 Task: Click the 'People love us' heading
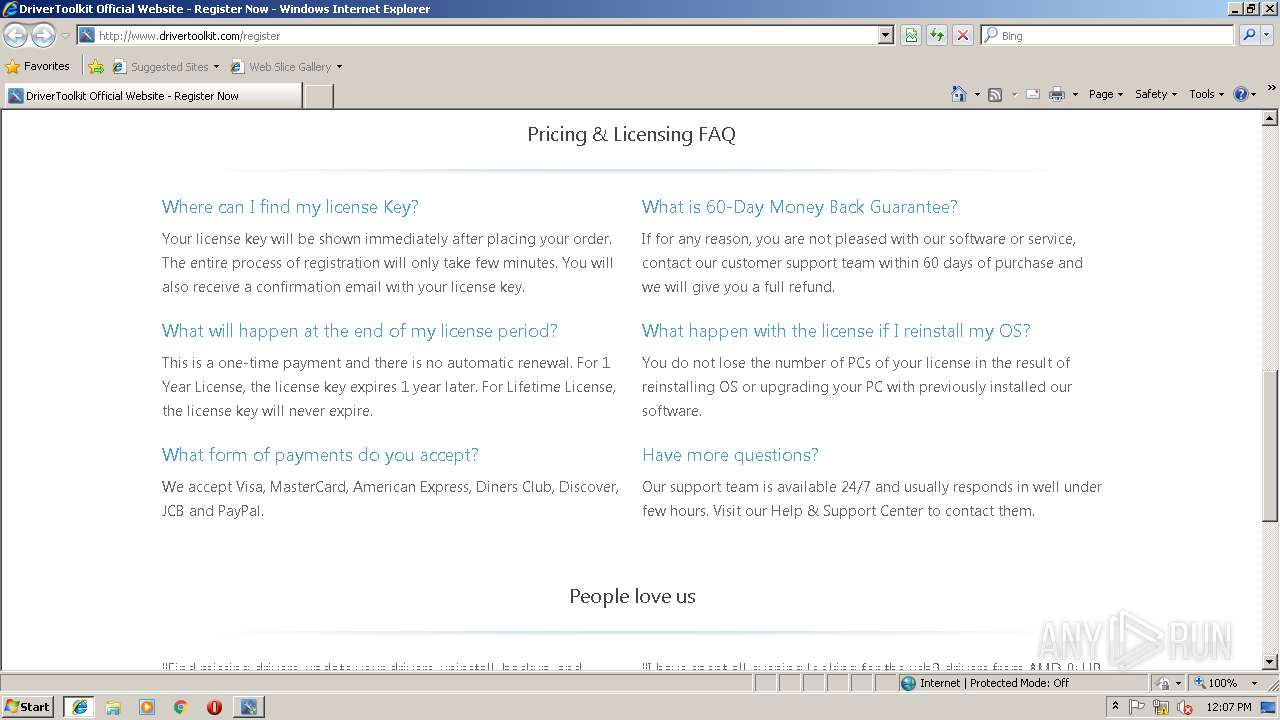point(632,596)
